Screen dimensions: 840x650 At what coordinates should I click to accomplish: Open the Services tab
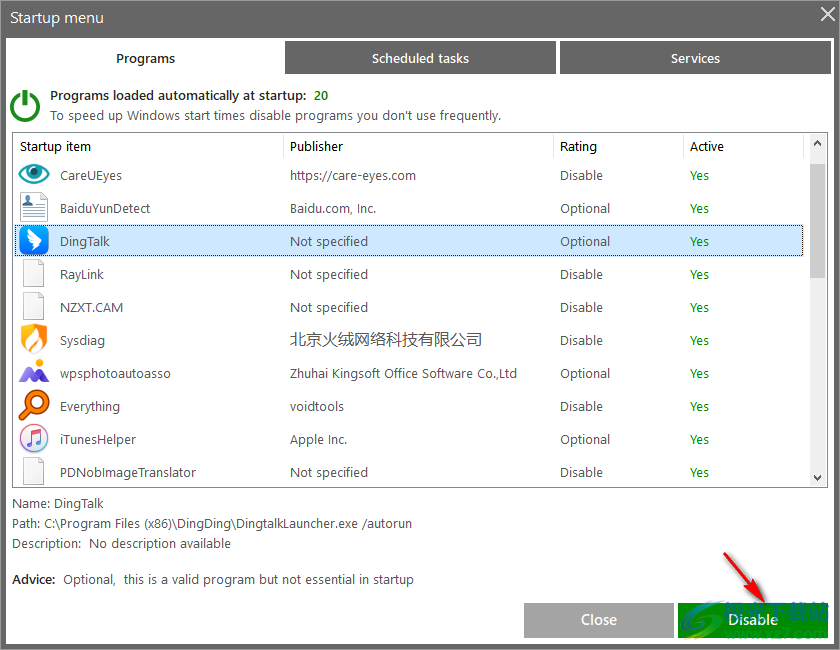coord(695,58)
